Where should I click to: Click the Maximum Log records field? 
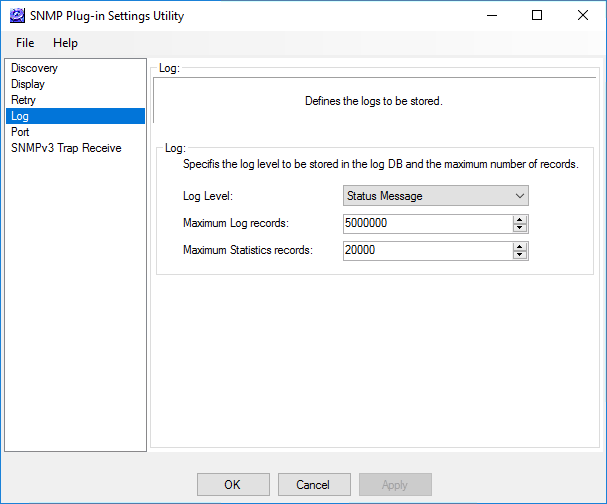425,224
